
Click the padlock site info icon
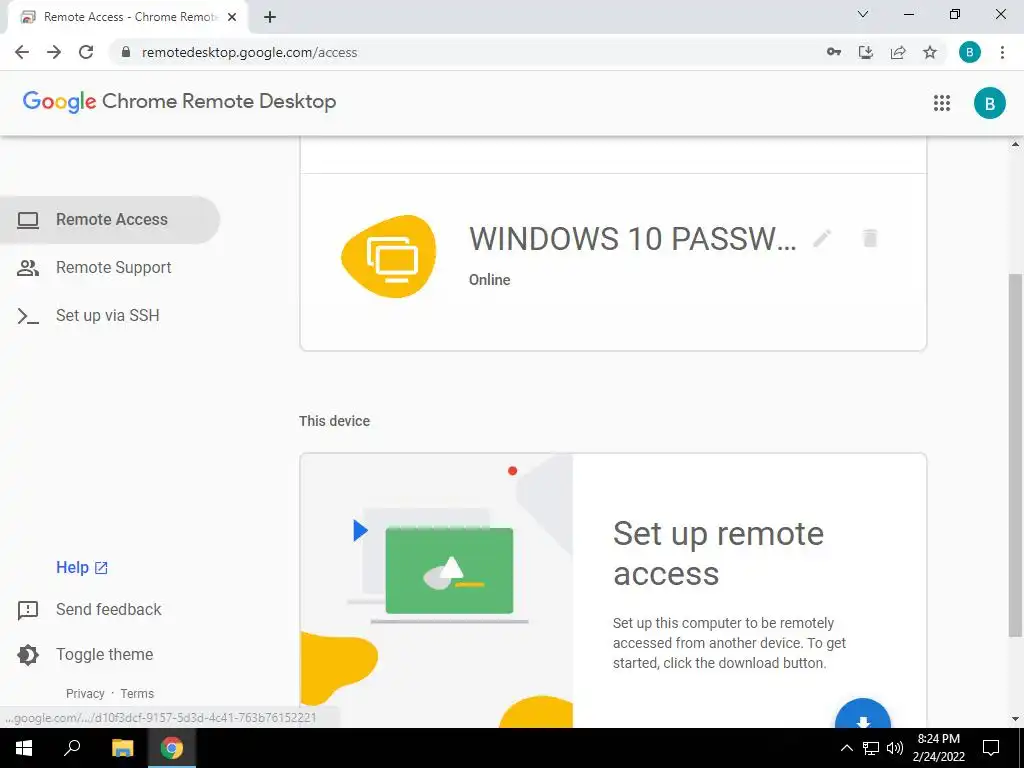(126, 52)
